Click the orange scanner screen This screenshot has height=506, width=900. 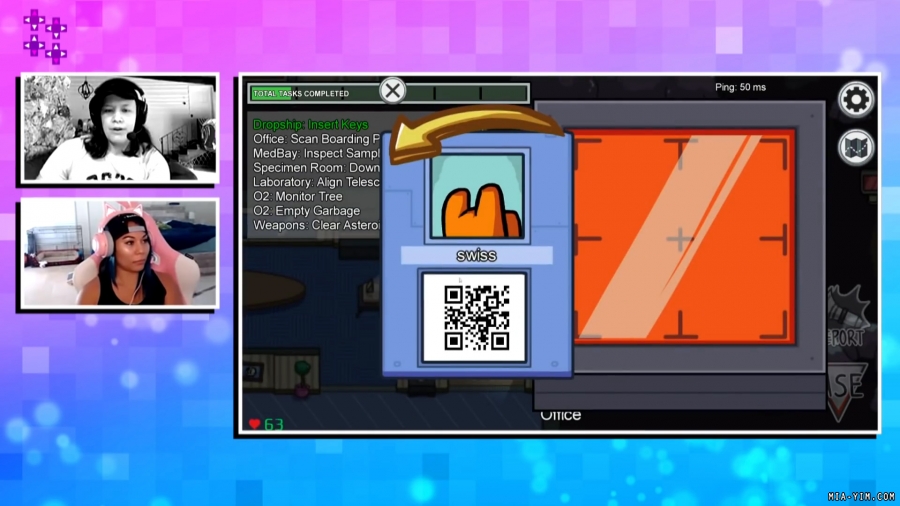point(684,237)
